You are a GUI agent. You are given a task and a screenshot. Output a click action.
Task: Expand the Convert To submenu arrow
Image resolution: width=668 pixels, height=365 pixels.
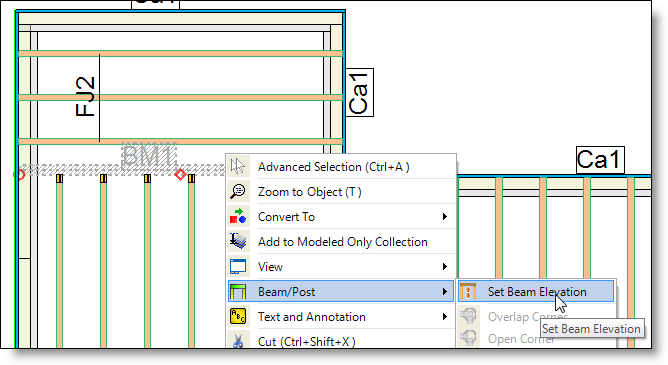tap(445, 217)
